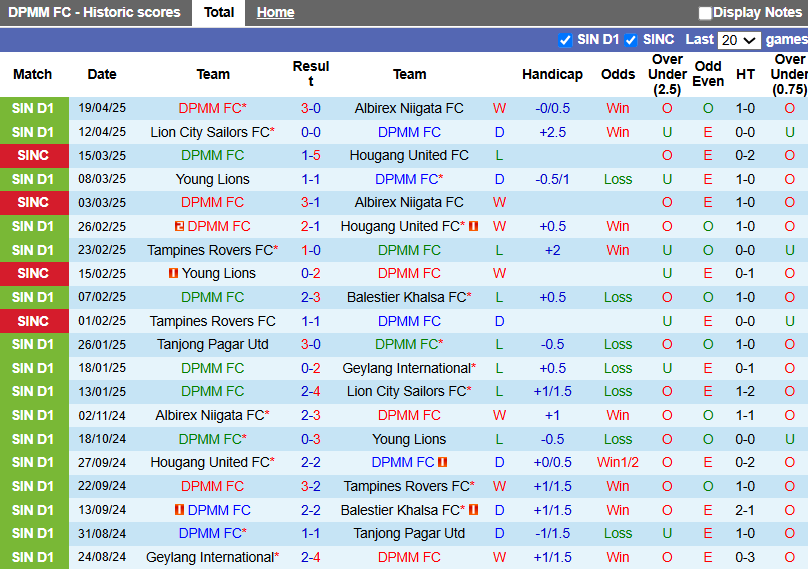Click half-time score 0-3 on 24/08/24 row

(x=745, y=557)
